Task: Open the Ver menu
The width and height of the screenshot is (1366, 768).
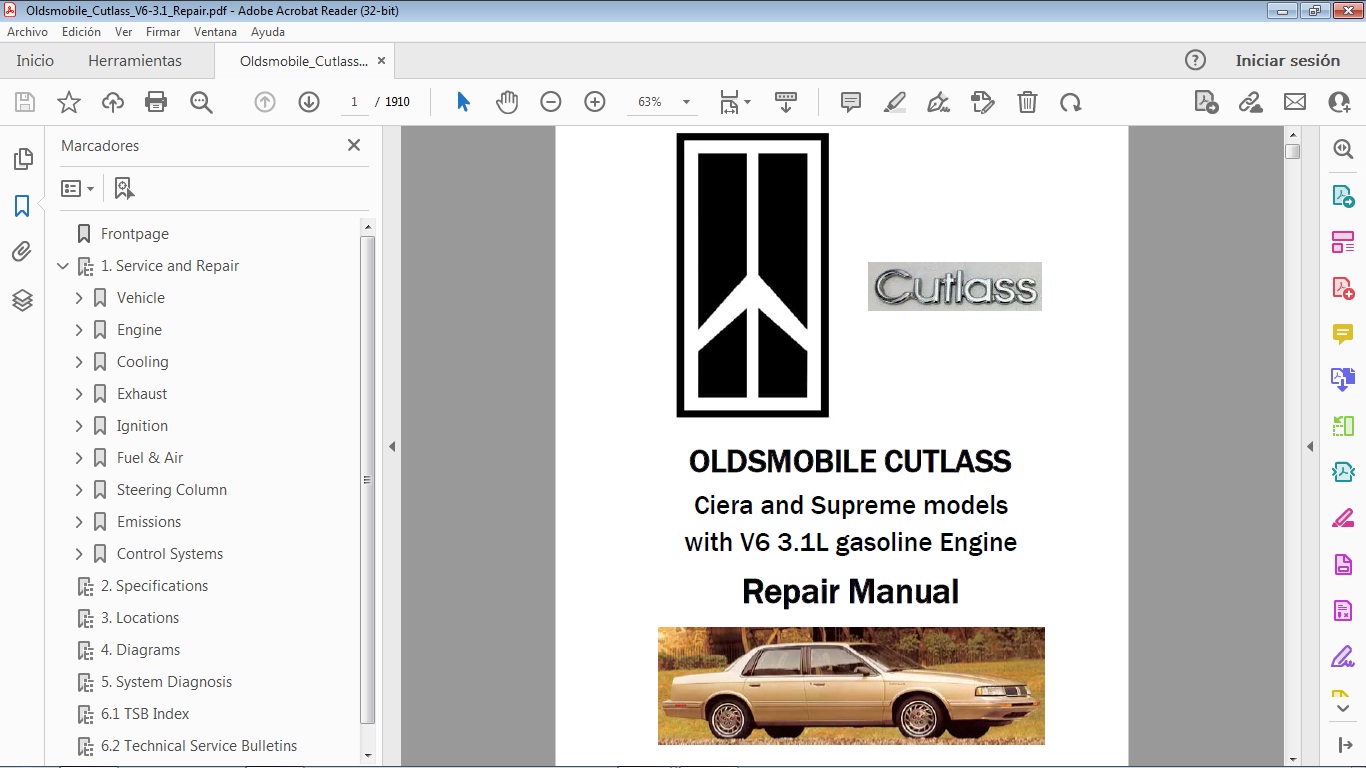Action: pos(124,32)
